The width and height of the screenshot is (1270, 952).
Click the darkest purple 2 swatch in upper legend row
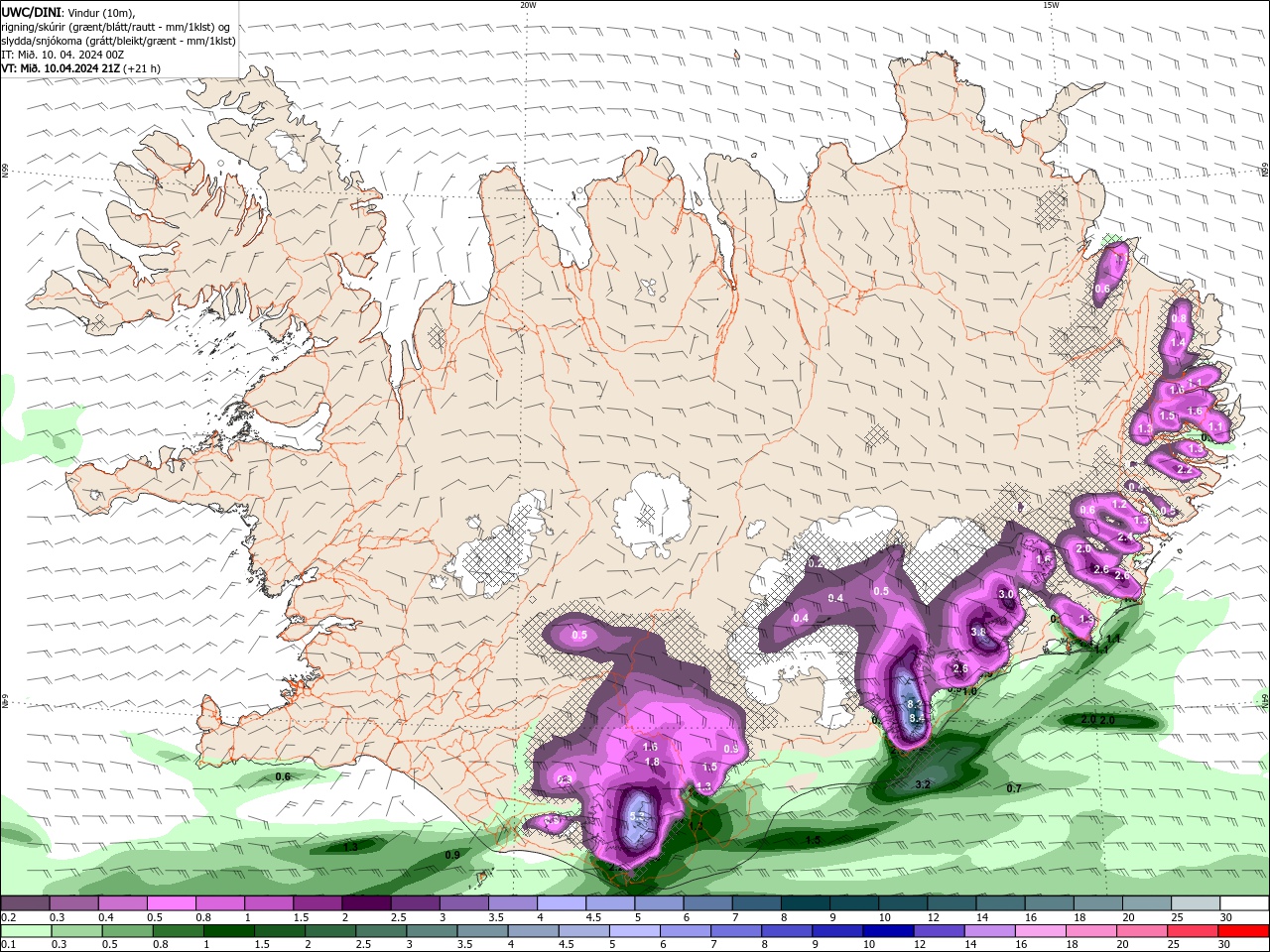point(365,903)
